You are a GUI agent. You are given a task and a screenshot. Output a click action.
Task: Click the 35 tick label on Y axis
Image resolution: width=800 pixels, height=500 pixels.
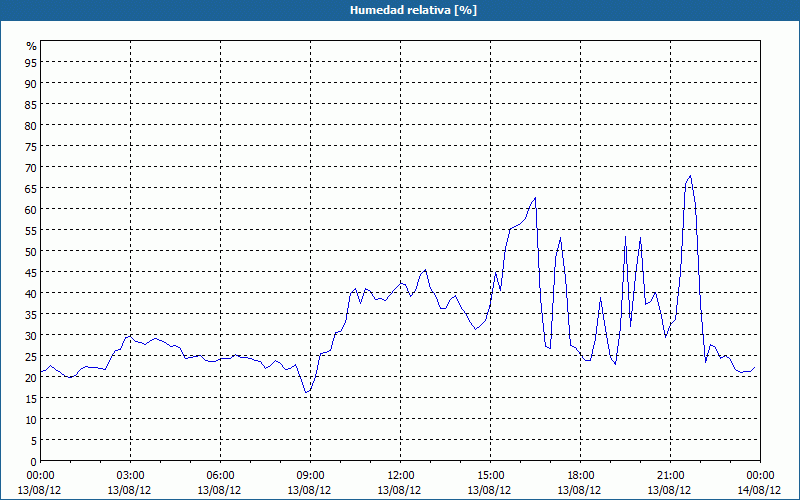(31, 314)
